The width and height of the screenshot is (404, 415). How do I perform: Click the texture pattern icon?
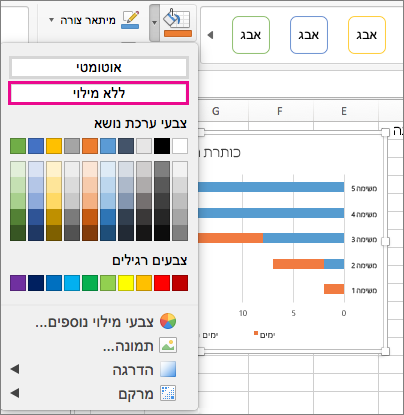coord(168,393)
